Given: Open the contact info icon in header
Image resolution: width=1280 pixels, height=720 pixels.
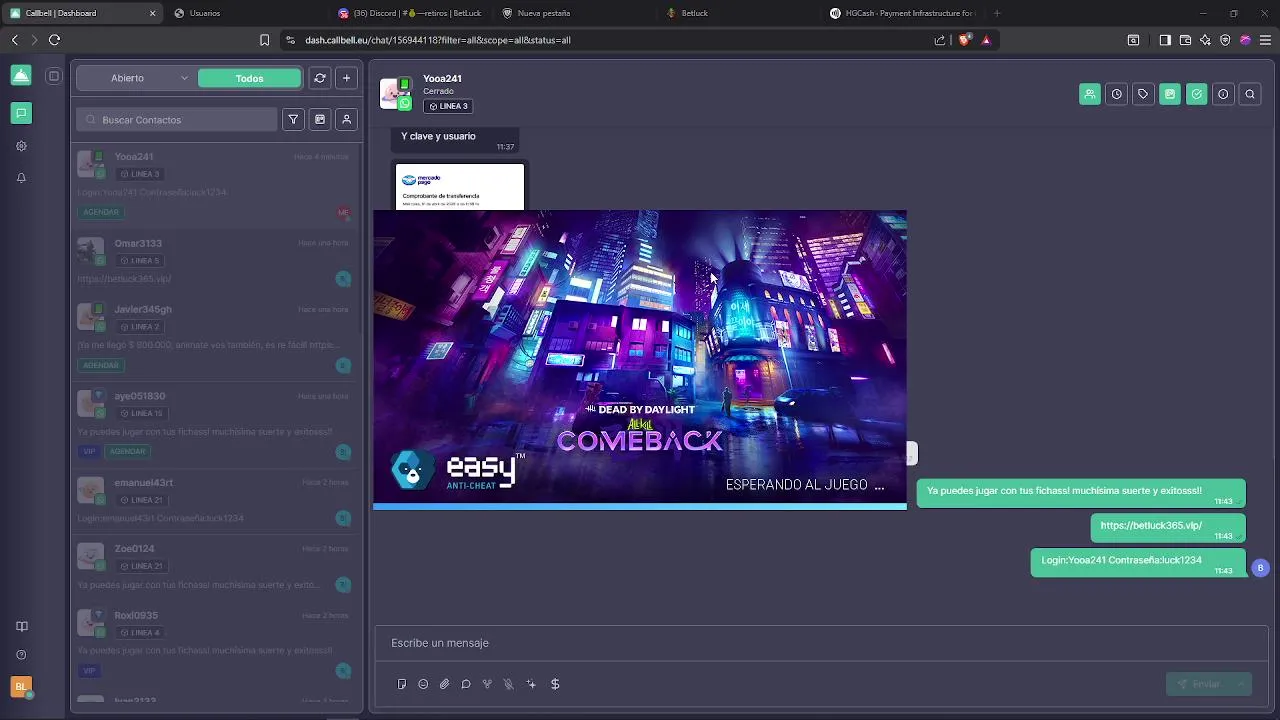Looking at the screenshot, I should coord(1223,94).
